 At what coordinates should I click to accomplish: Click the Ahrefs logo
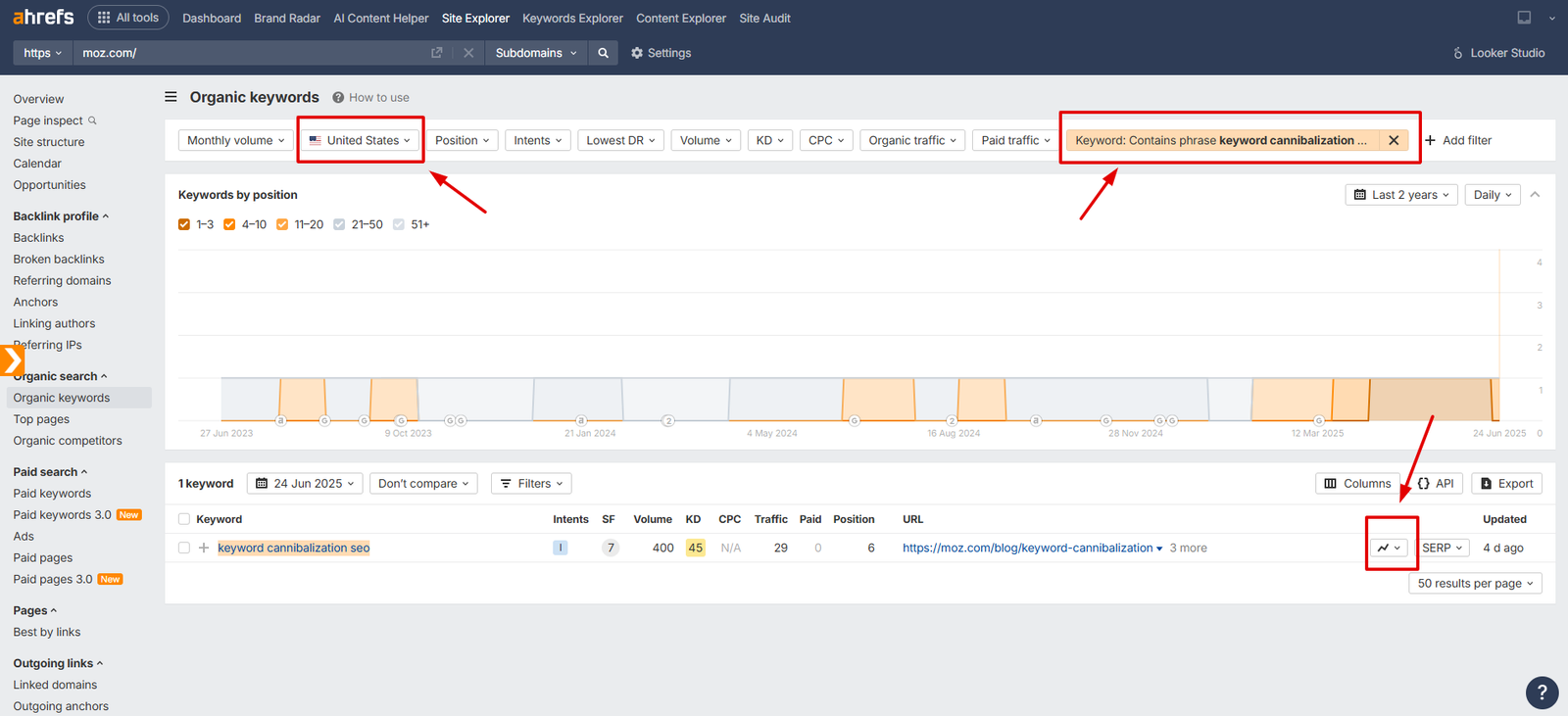43,17
